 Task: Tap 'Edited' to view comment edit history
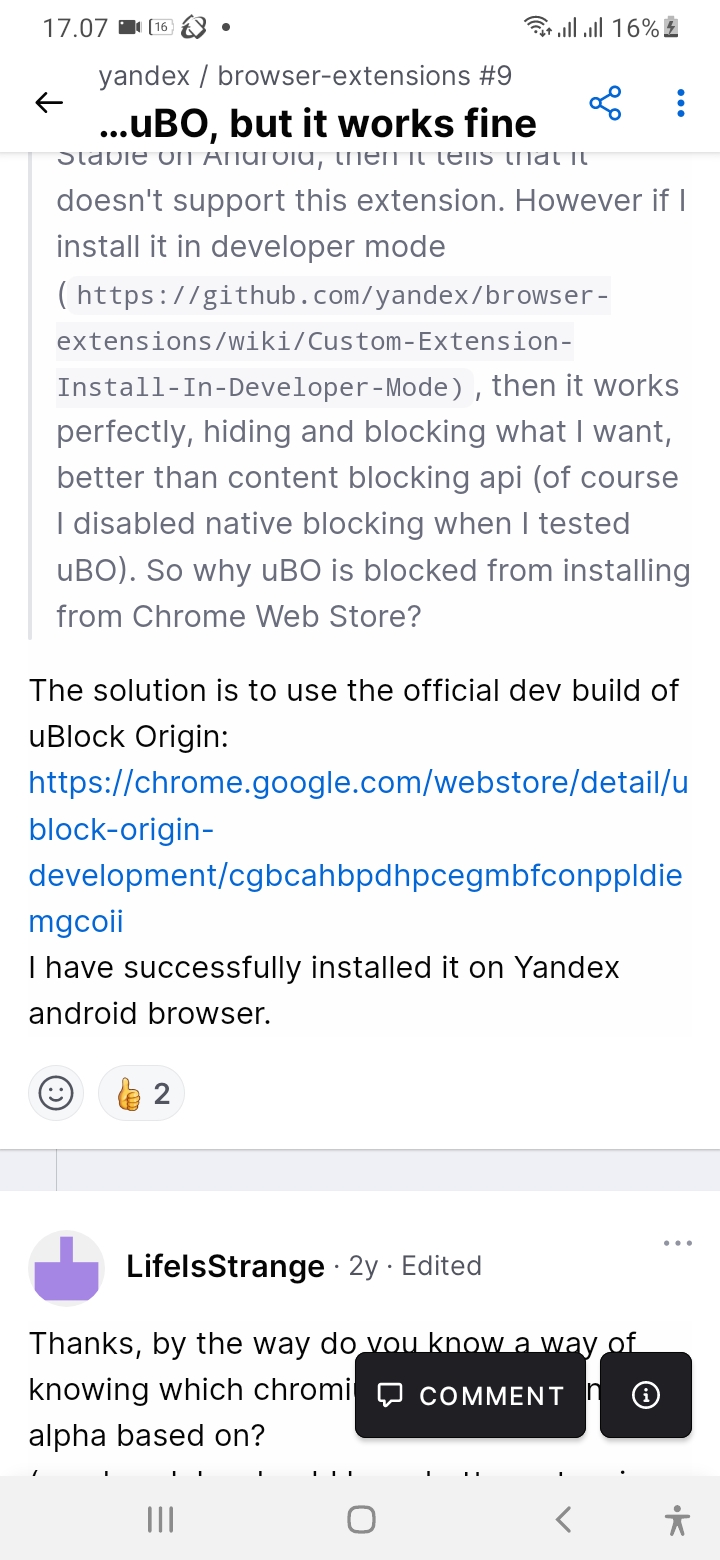(441, 1265)
